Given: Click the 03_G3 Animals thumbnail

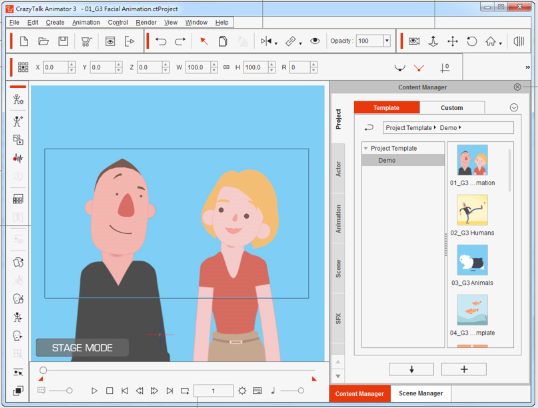Looking at the screenshot, I should tap(472, 260).
